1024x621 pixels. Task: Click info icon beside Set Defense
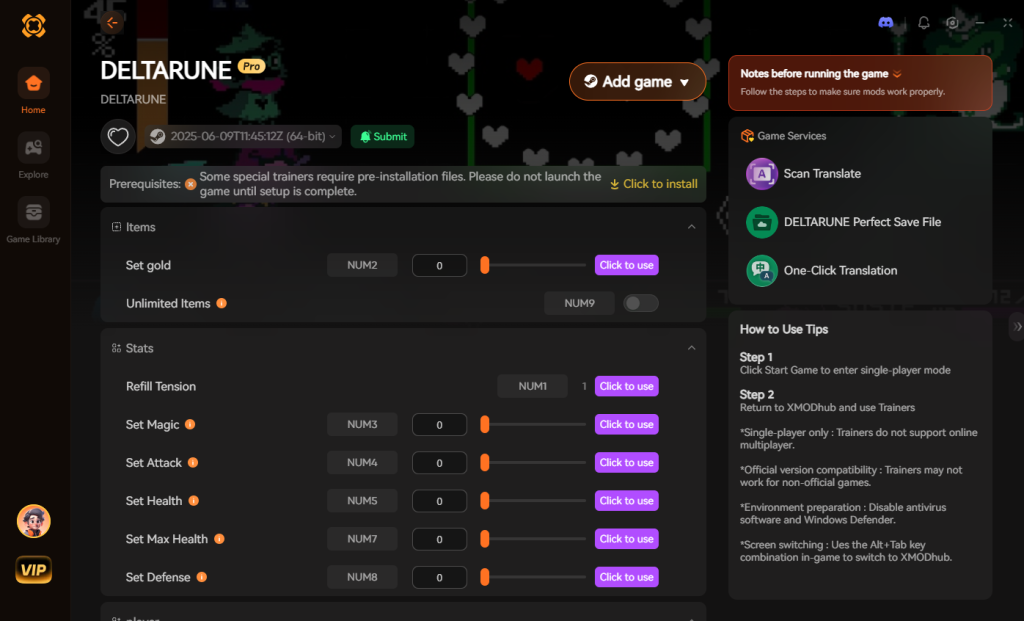click(x=202, y=577)
